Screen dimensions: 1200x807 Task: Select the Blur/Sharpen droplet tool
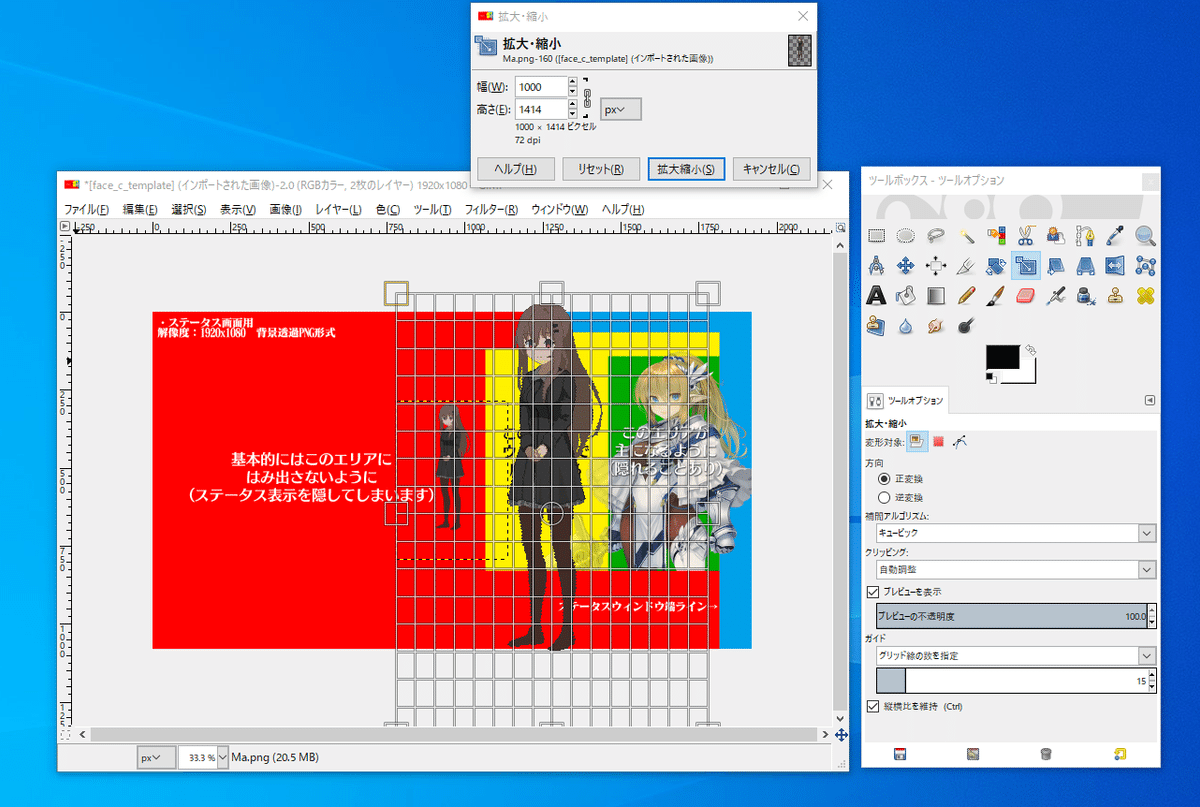coord(906,326)
